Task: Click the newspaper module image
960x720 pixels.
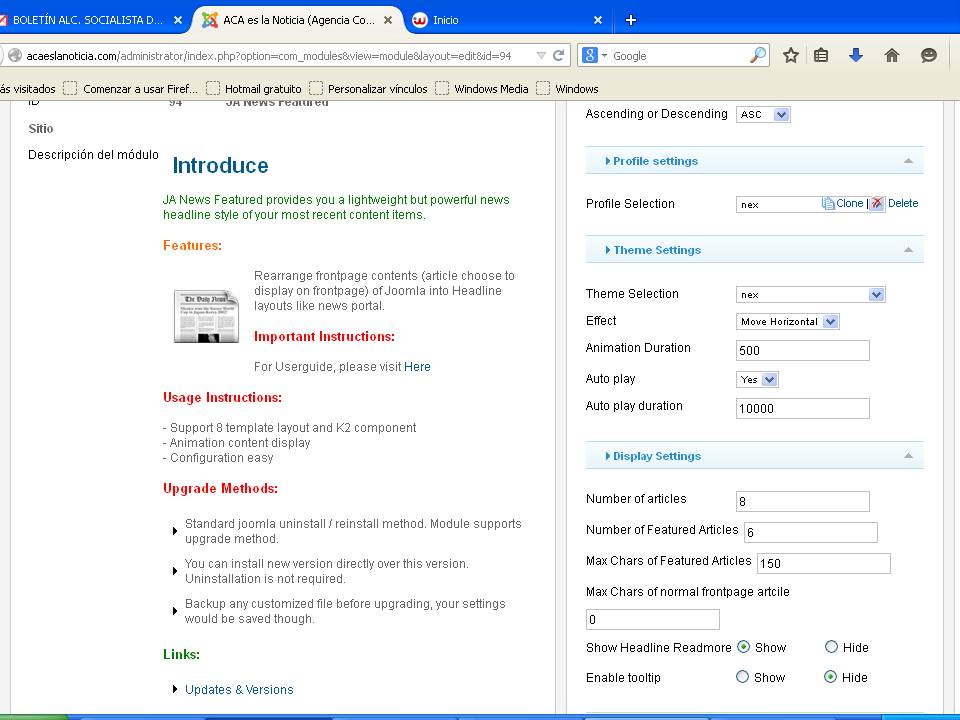Action: 206,316
